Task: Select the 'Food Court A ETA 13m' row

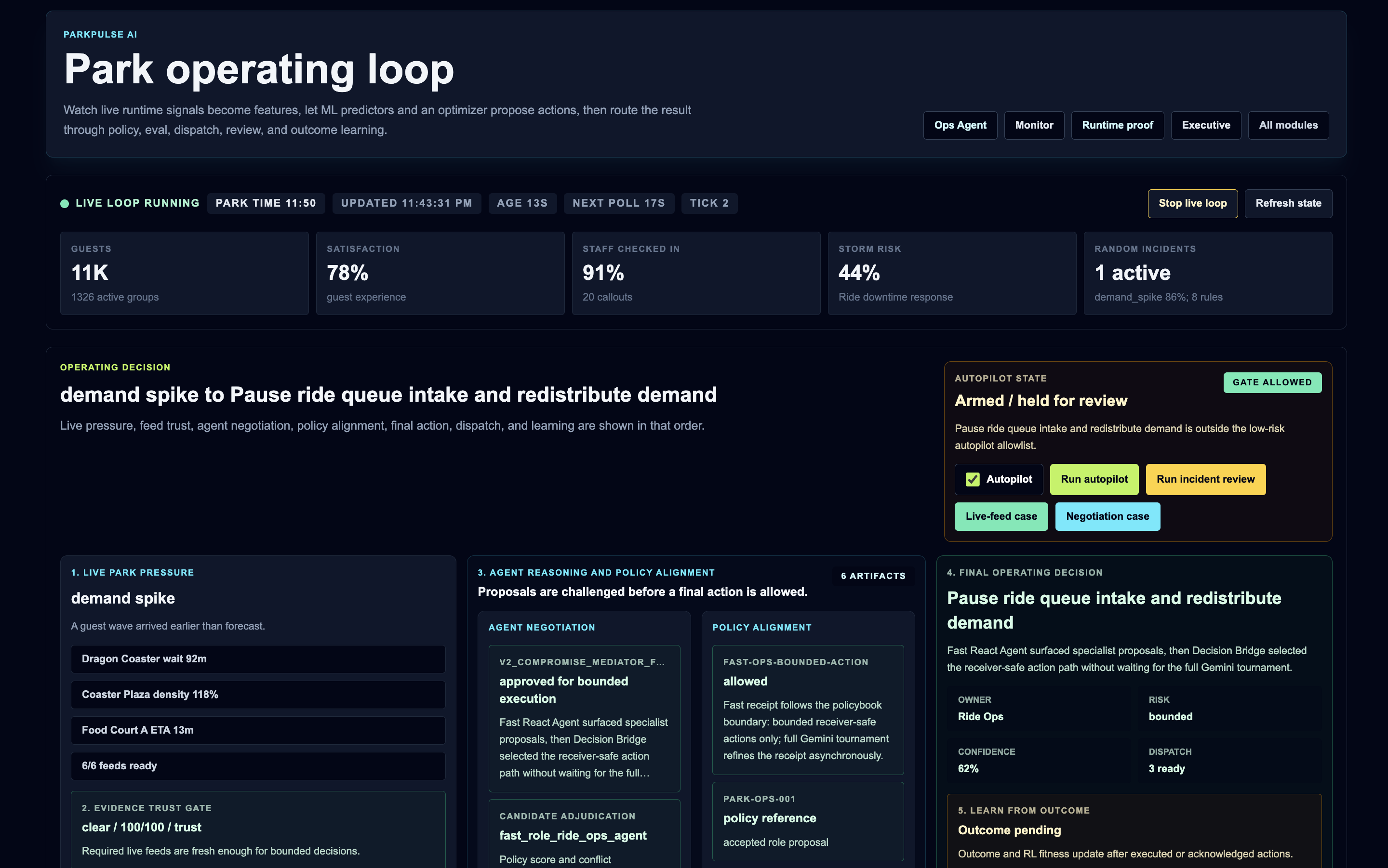Action: (258, 730)
